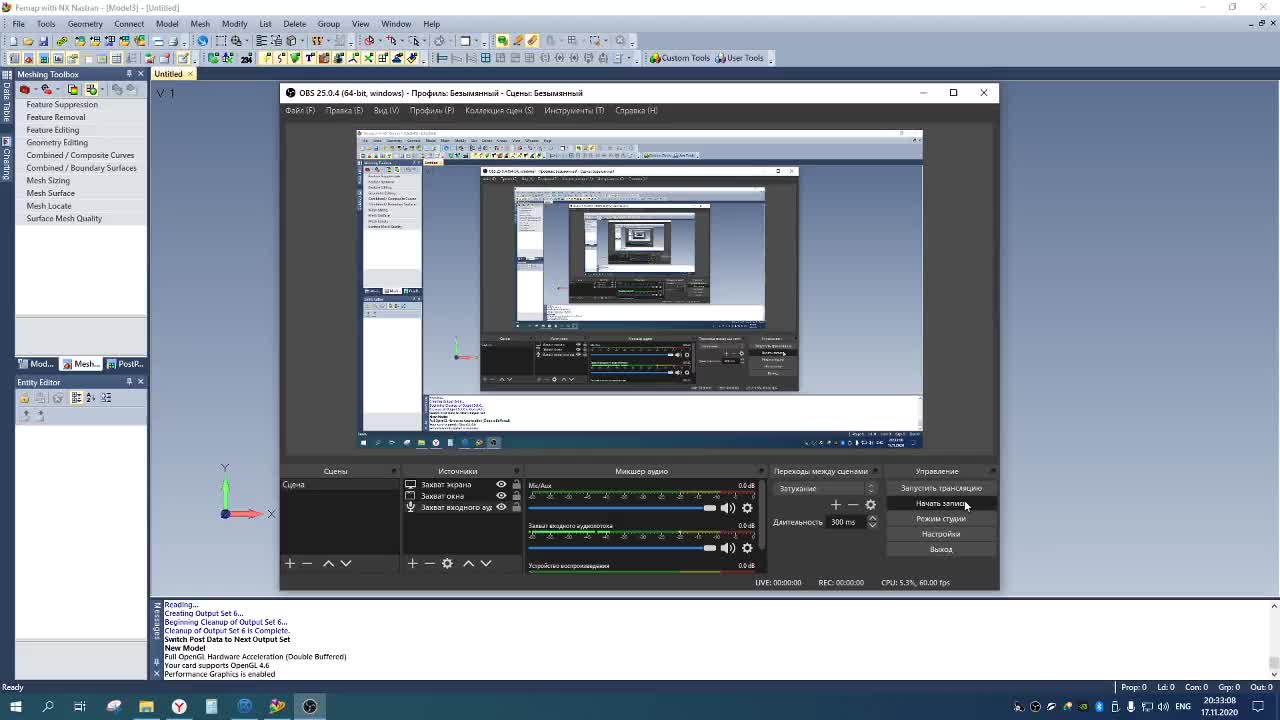Screen dimensions: 1280x720
Task: Click Windows Start button
Action: click(15, 706)
